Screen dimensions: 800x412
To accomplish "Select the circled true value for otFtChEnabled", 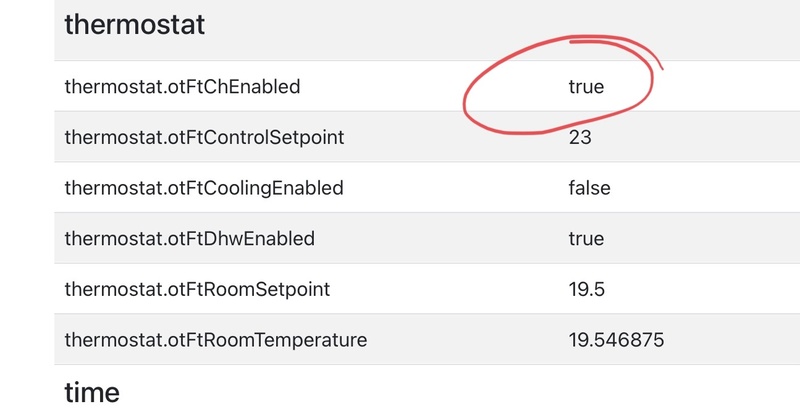I will (586, 87).
